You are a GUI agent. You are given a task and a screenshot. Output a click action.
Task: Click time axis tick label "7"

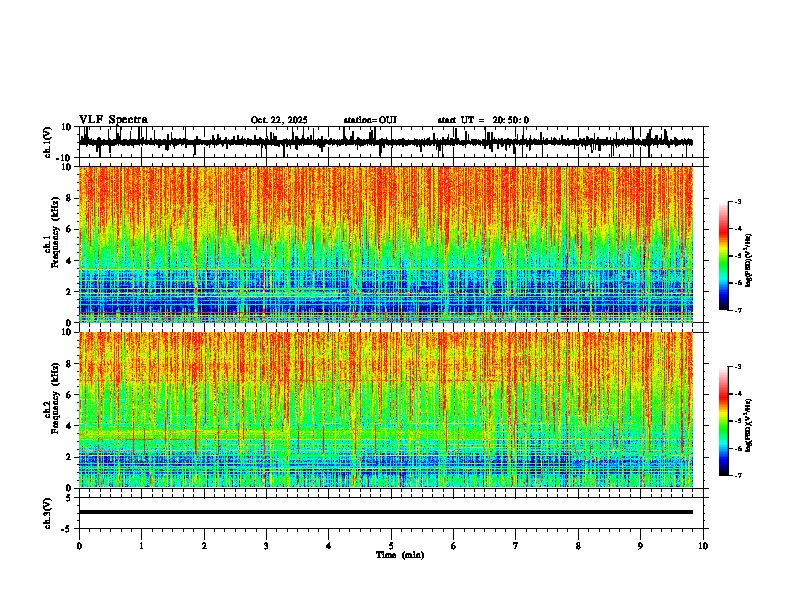(x=516, y=546)
